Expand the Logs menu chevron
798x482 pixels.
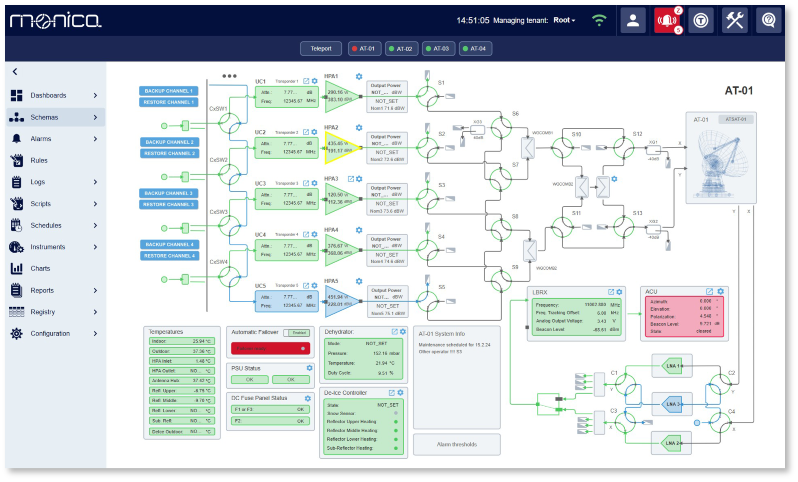(x=95, y=182)
